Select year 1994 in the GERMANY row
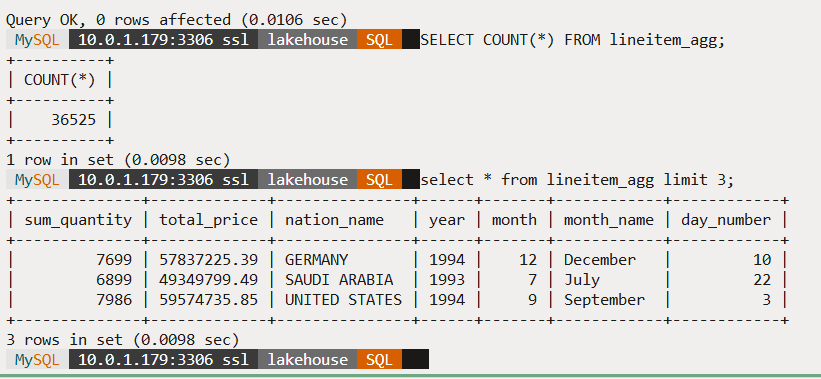Viewport: 821px width, 379px height. 447,260
